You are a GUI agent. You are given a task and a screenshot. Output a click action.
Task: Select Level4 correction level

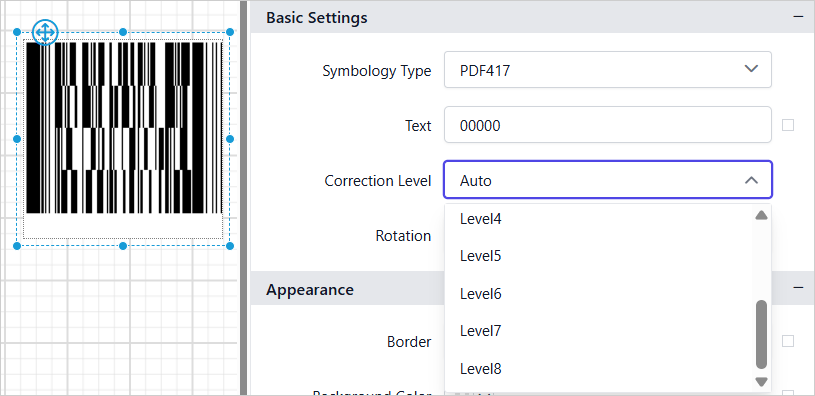600,219
